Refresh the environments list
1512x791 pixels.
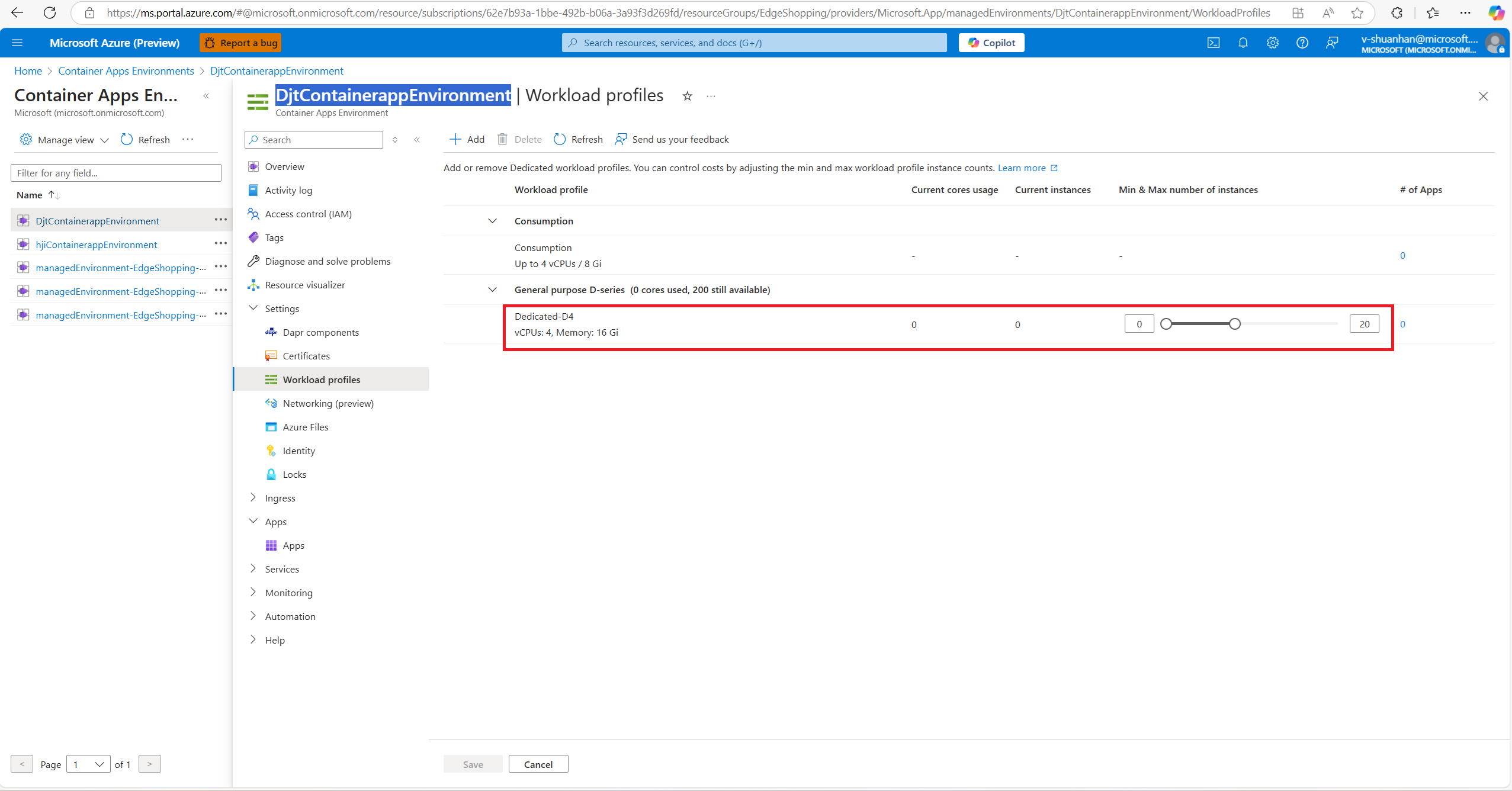pyautogui.click(x=145, y=140)
